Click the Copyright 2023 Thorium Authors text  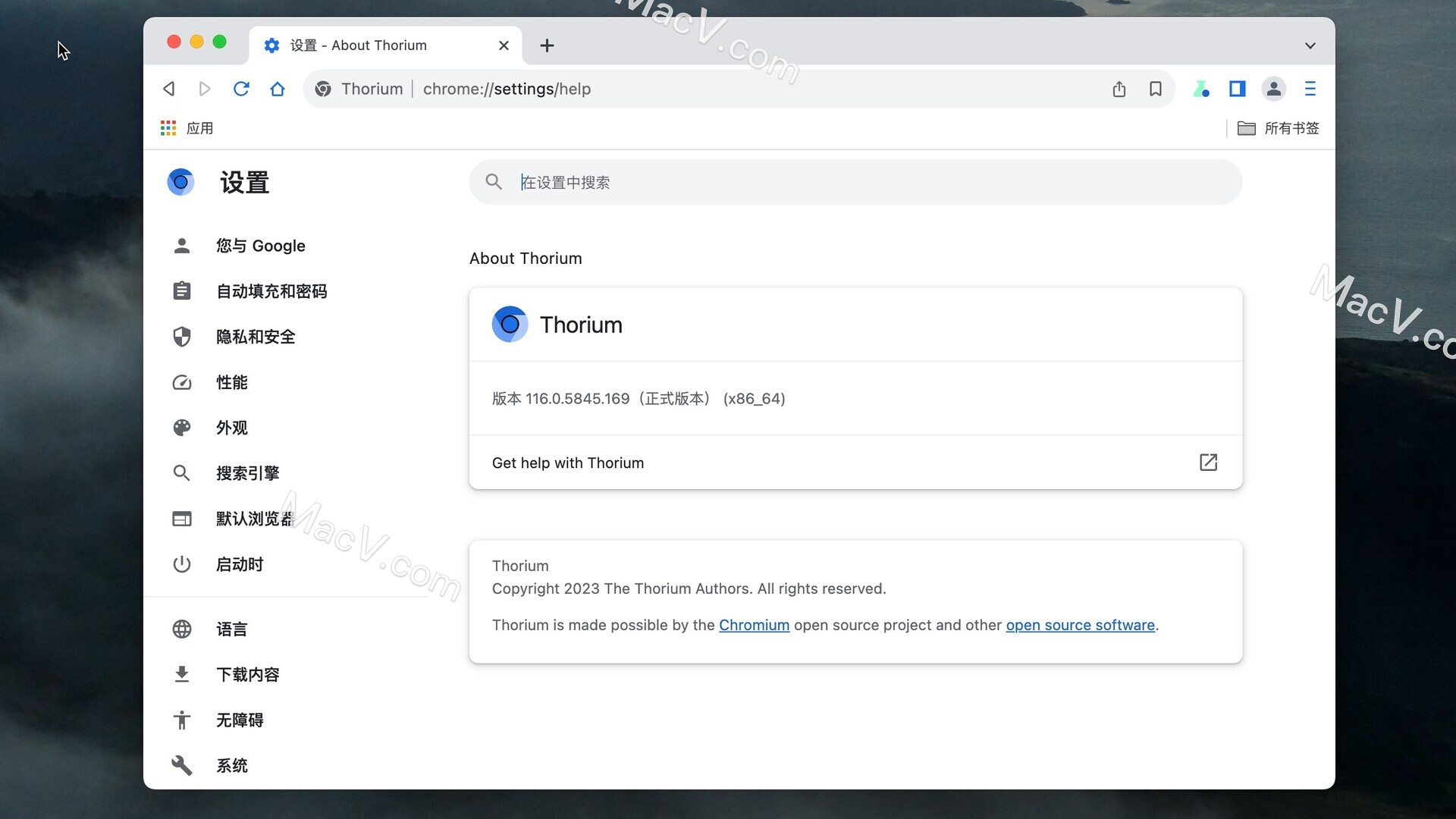pyautogui.click(x=689, y=589)
